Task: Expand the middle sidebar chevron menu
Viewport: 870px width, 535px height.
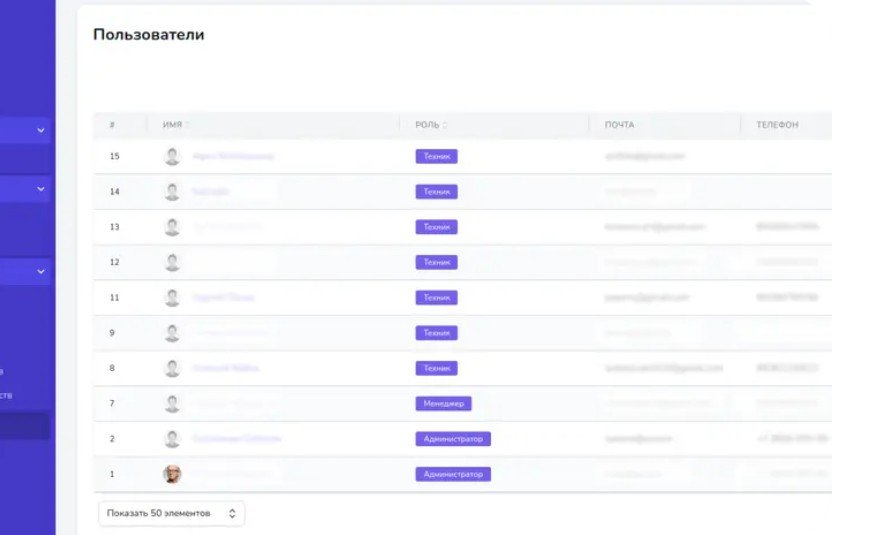Action: [41, 188]
